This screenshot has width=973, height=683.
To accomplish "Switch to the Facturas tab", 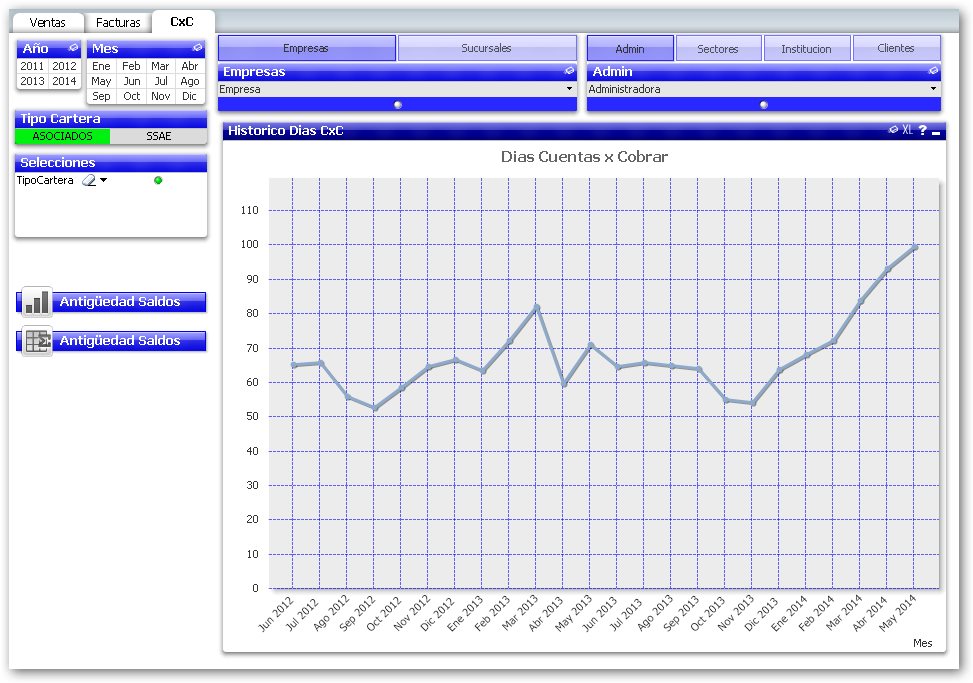I will pos(118,22).
